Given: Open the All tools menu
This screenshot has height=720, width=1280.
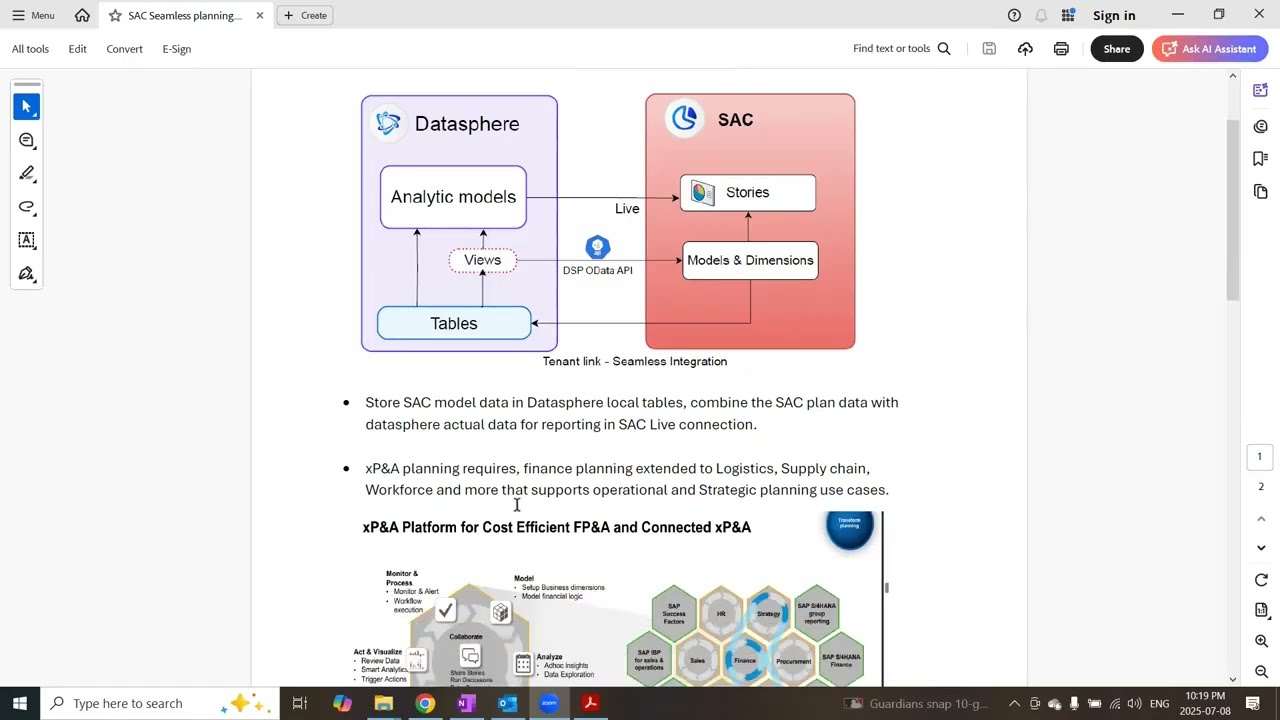Looking at the screenshot, I should (30, 49).
